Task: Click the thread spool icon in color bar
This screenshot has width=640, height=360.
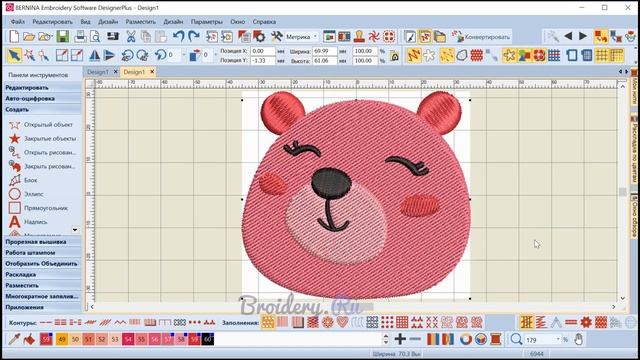Action: [496, 339]
